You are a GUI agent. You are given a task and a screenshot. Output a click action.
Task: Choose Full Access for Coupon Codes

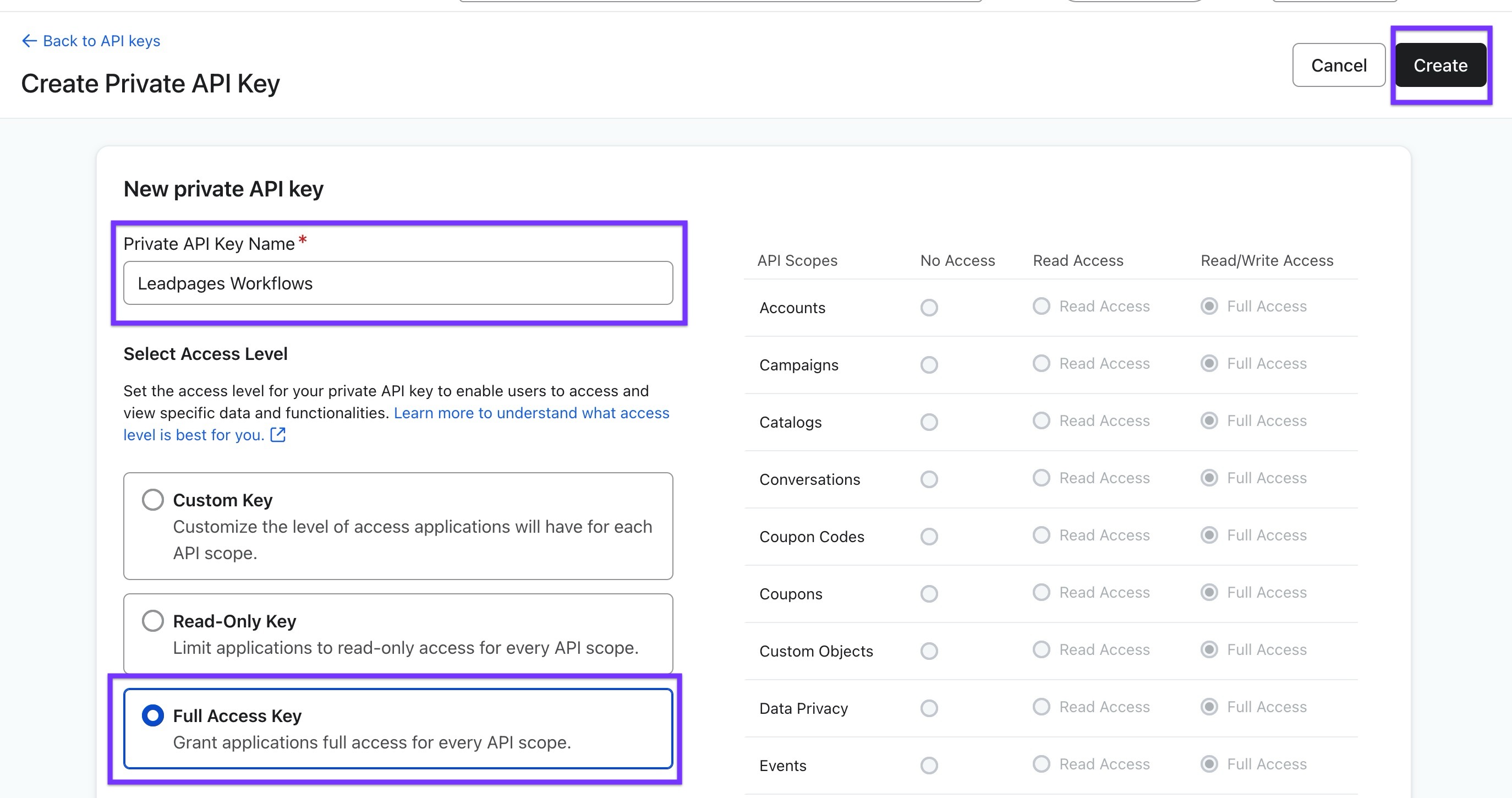pos(1209,535)
